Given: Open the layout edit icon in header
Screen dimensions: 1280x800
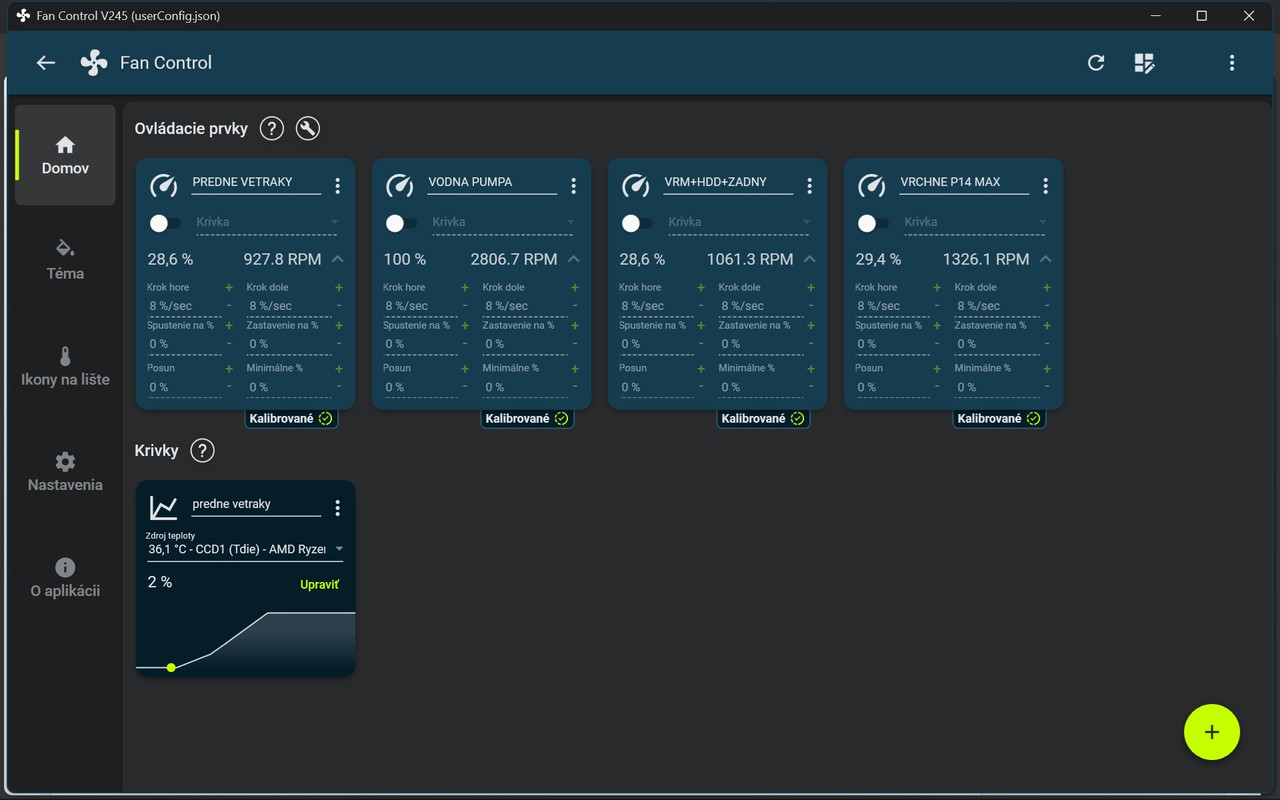Looking at the screenshot, I should 1145,63.
